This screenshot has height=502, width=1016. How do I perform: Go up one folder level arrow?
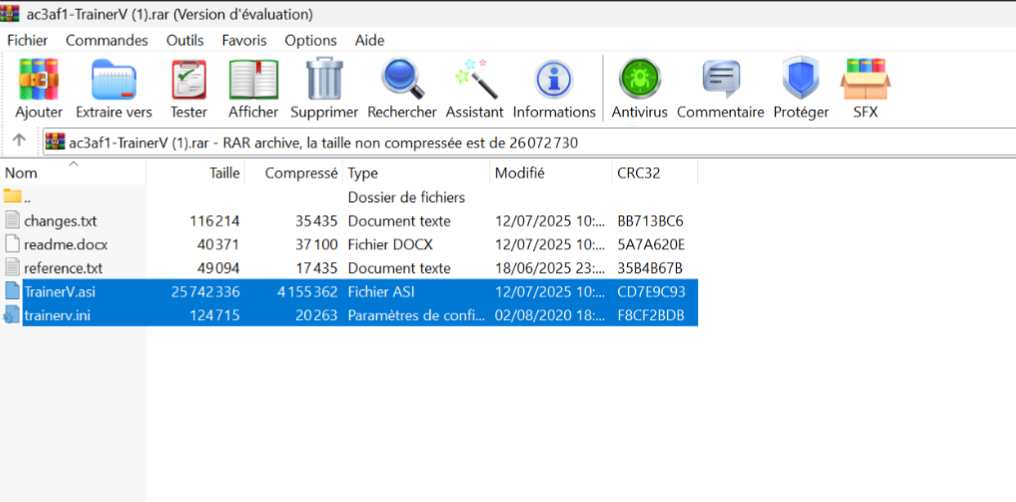(19, 141)
